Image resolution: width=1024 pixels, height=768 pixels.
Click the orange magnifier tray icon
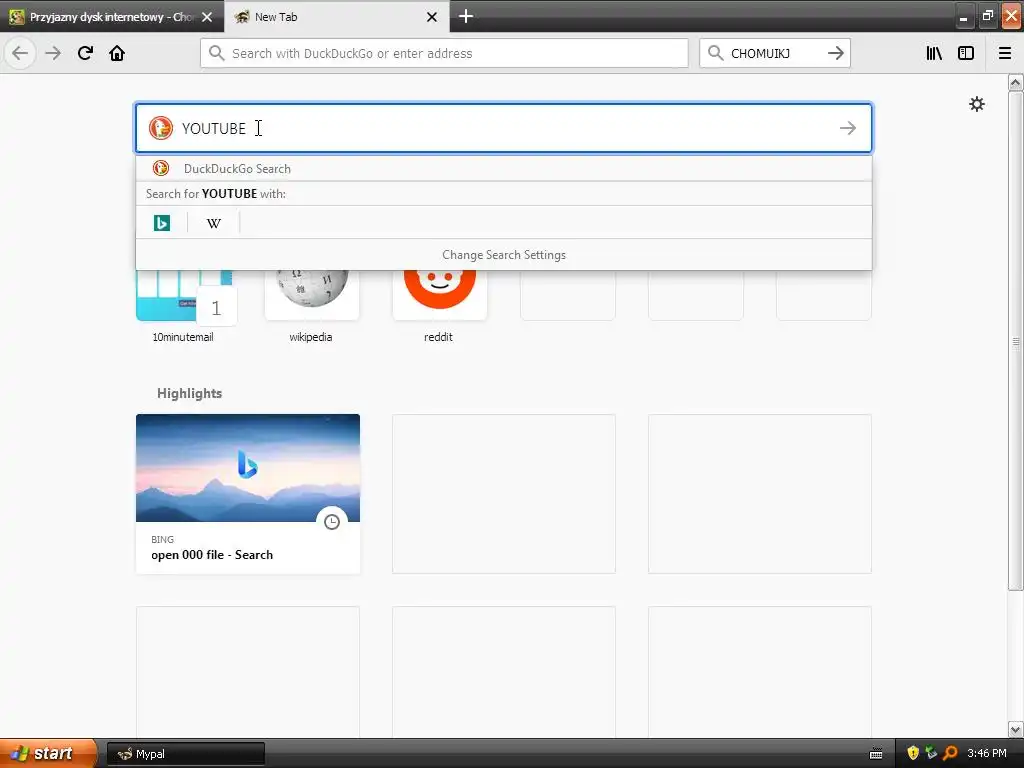[950, 753]
